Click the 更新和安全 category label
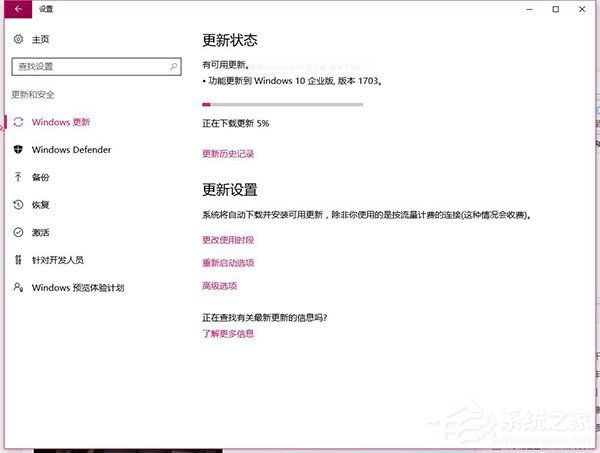This screenshot has height=453, width=600. point(33,95)
